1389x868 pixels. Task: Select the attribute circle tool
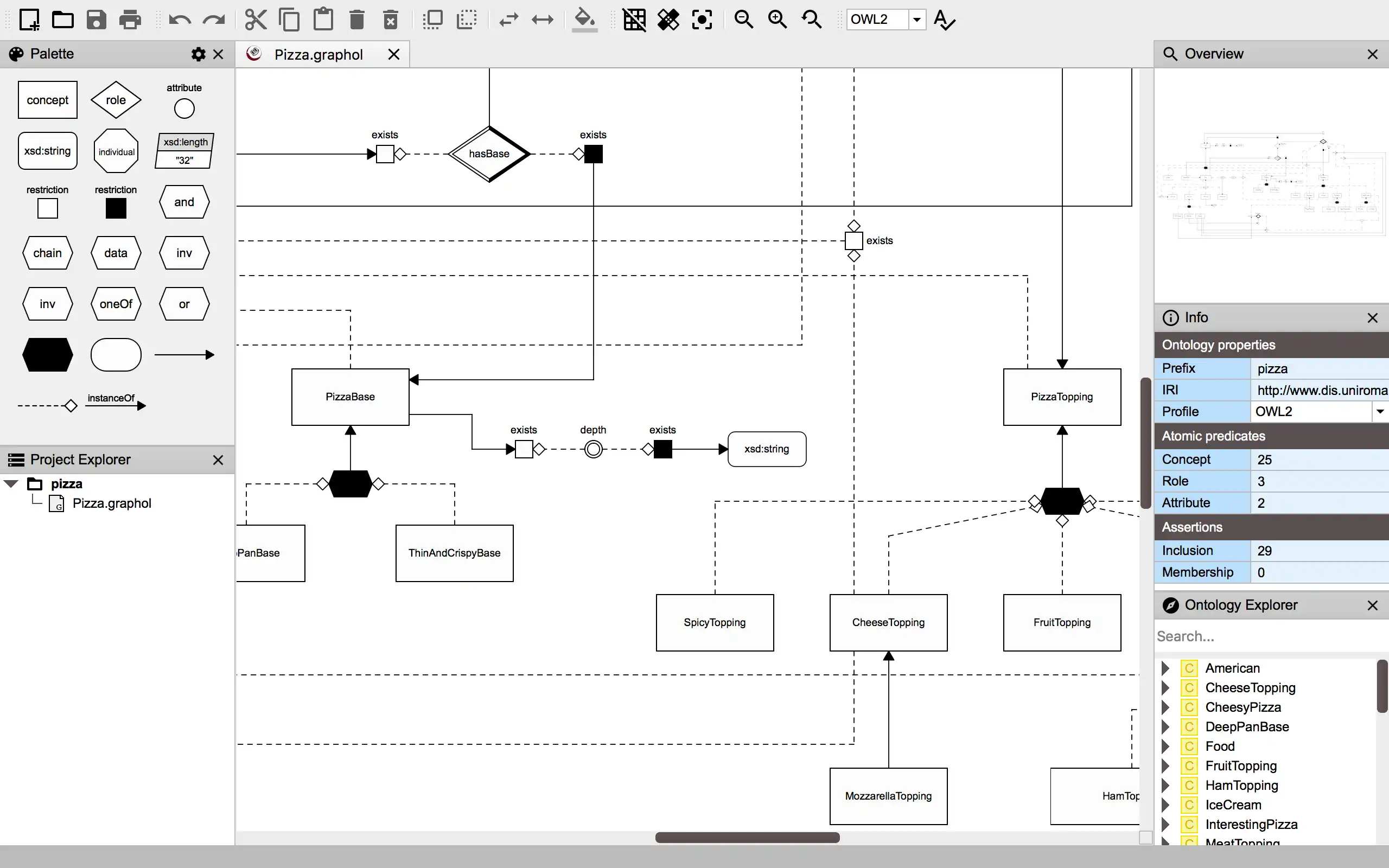click(183, 108)
